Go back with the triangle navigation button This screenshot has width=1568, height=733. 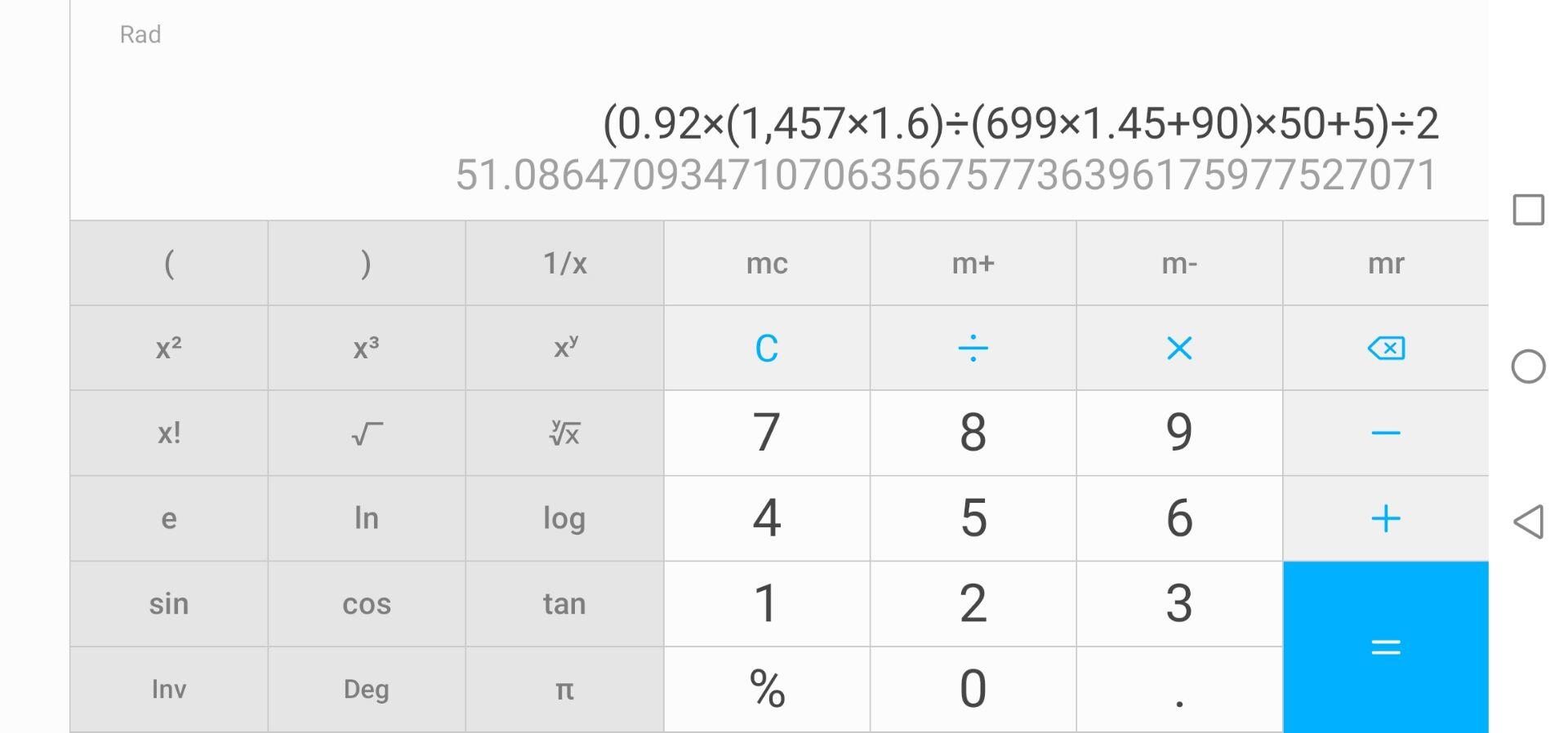click(x=1528, y=522)
